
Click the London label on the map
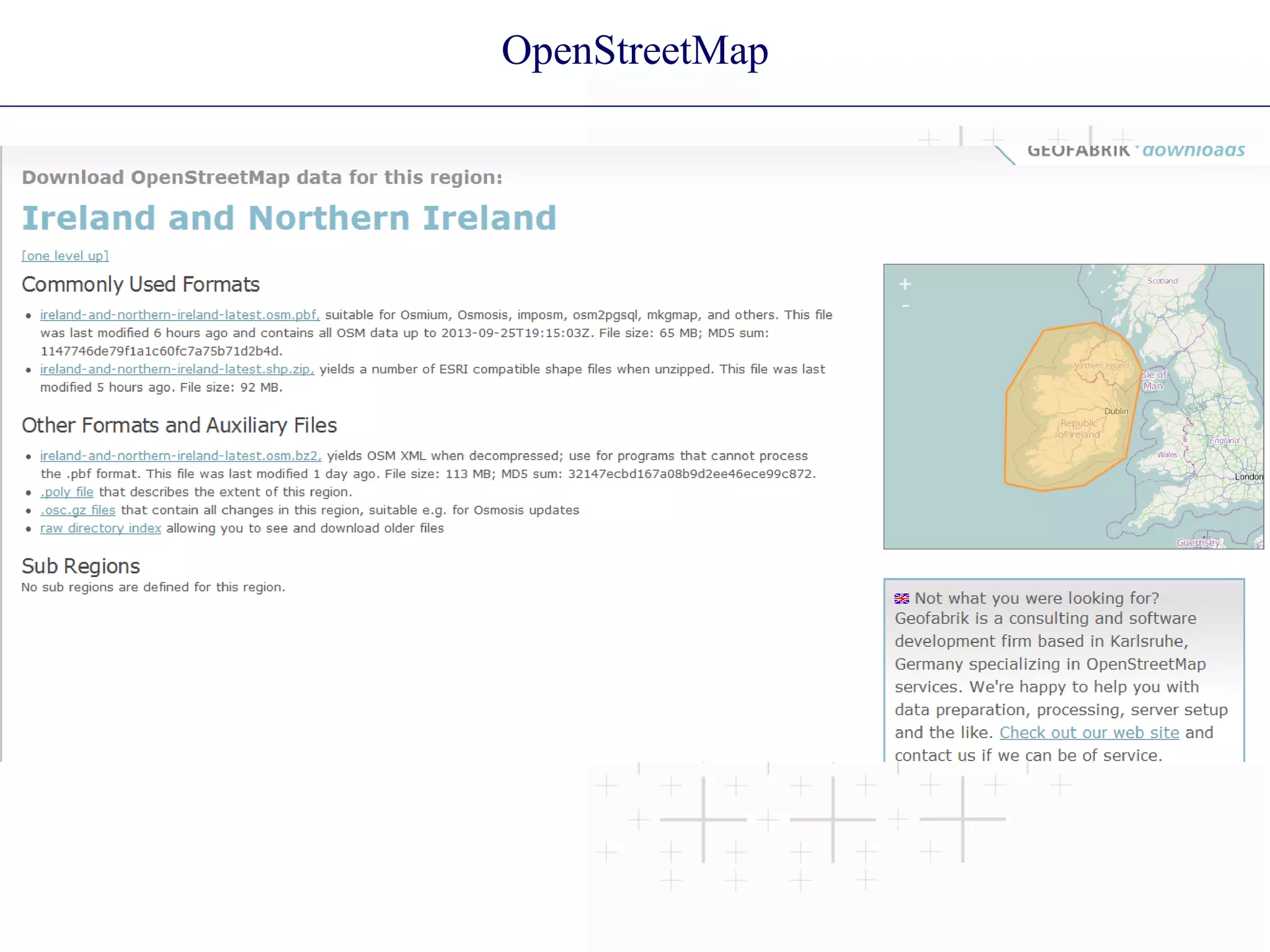point(1248,477)
